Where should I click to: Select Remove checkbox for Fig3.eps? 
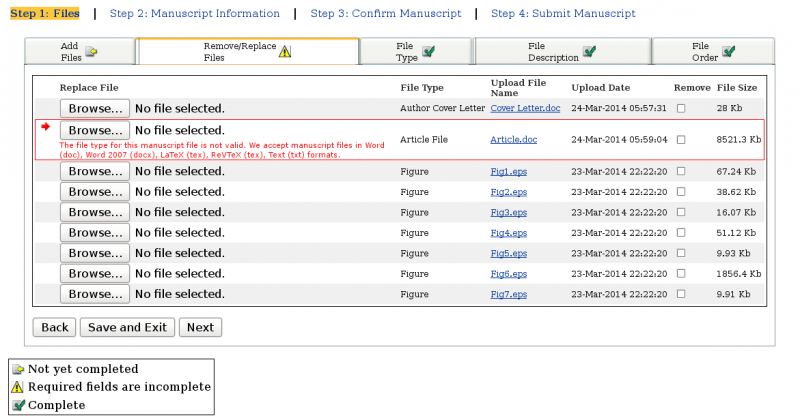pos(681,213)
